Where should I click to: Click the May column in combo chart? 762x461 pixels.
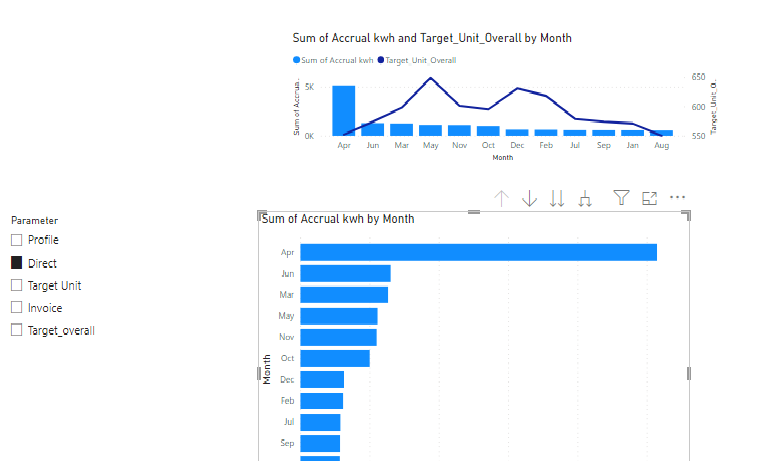[x=431, y=131]
